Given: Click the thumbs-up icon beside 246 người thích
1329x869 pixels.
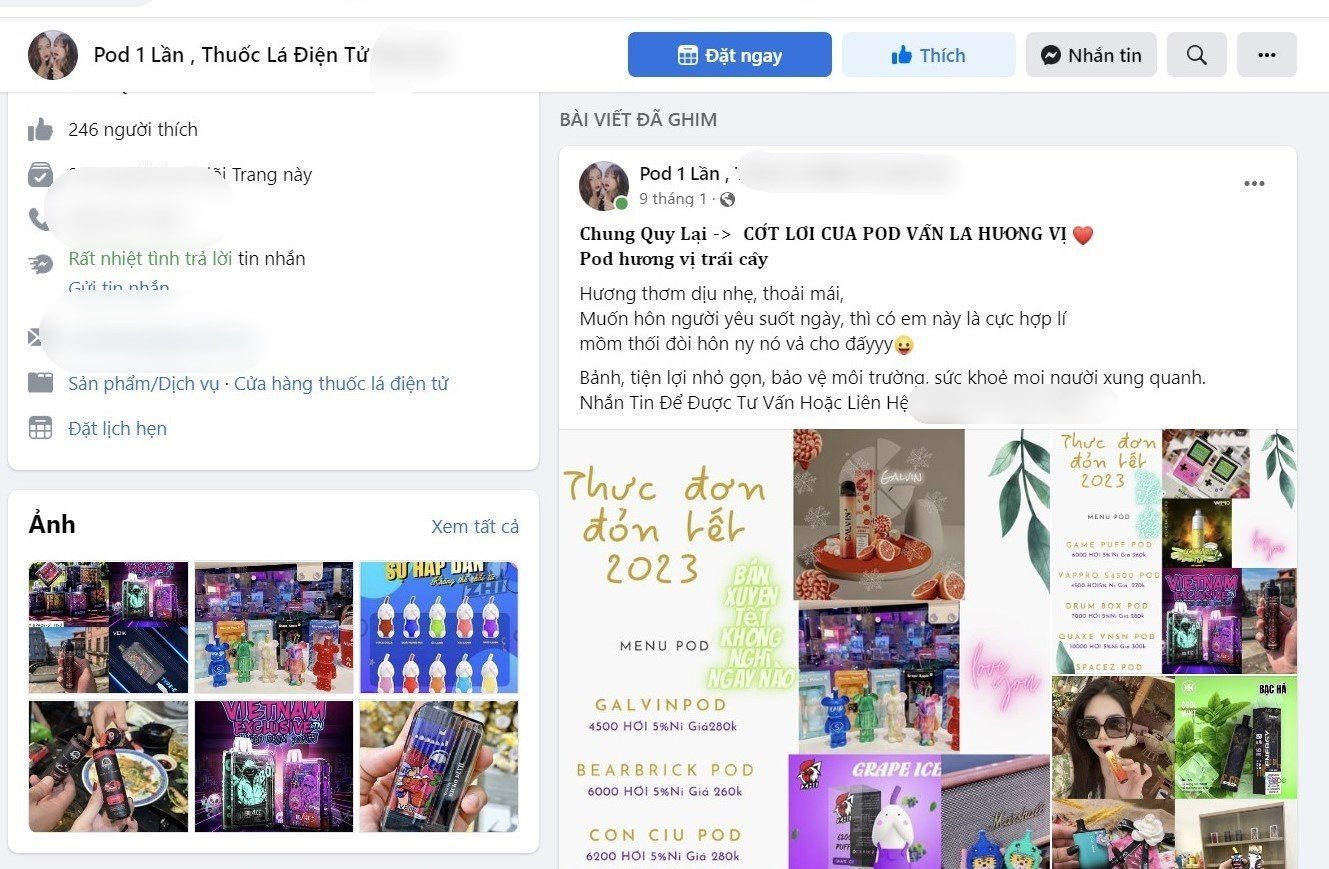Looking at the screenshot, I should [40, 130].
